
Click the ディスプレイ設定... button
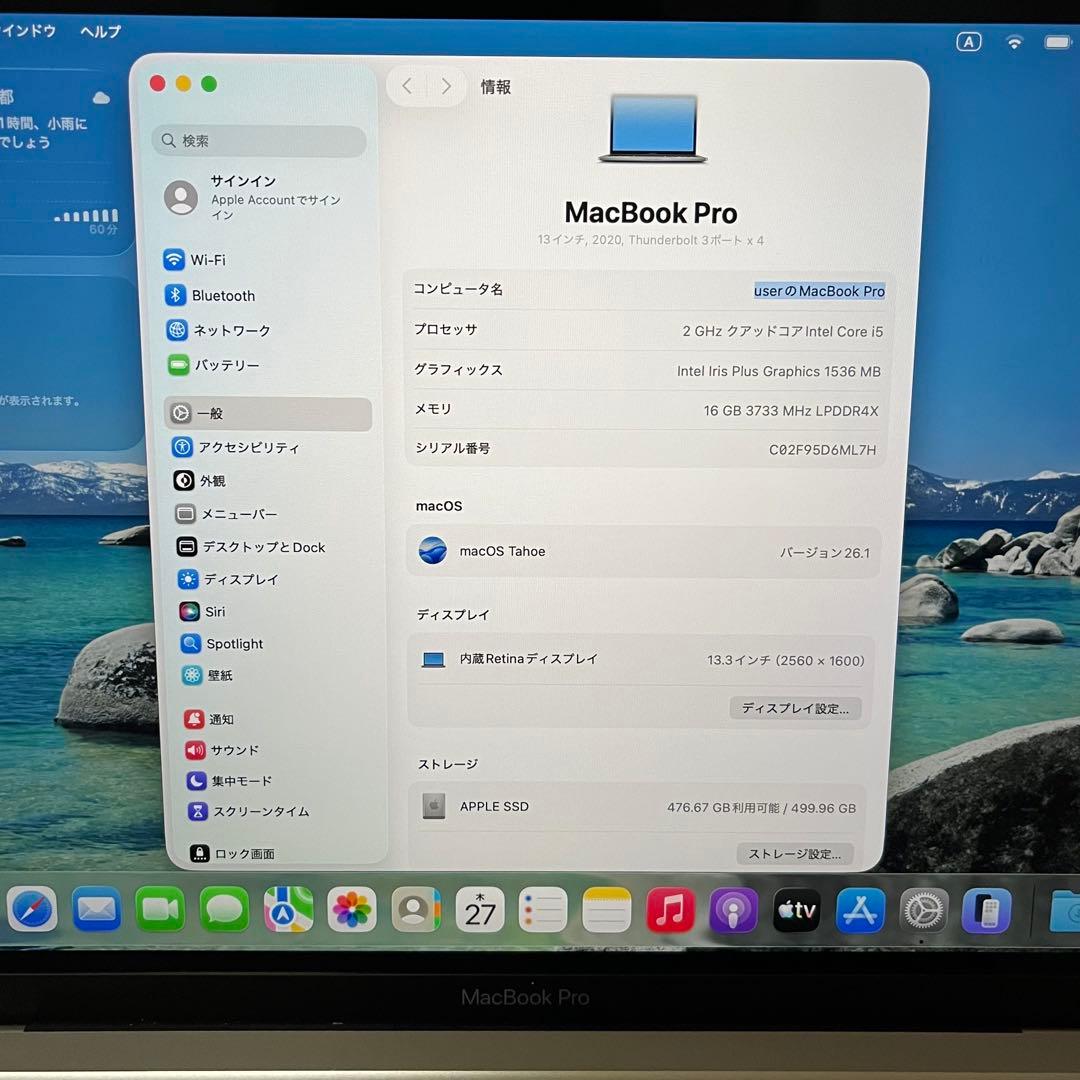pyautogui.click(x=796, y=708)
